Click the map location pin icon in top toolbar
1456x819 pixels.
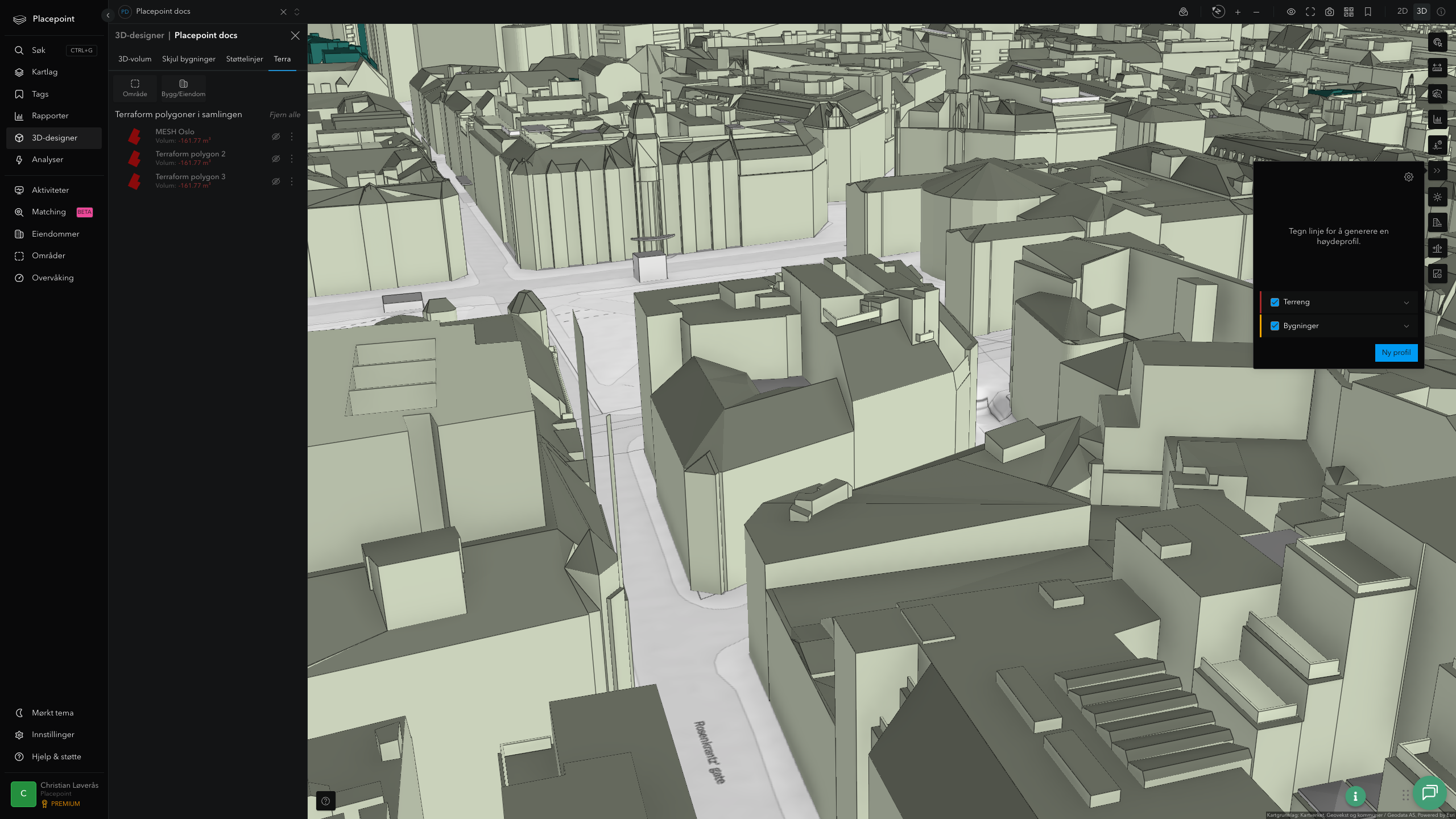click(1184, 12)
